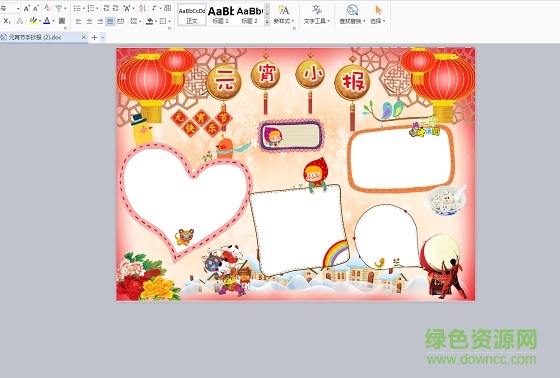
Task: Apply the blue font color A
Action: pyautogui.click(x=46, y=21)
